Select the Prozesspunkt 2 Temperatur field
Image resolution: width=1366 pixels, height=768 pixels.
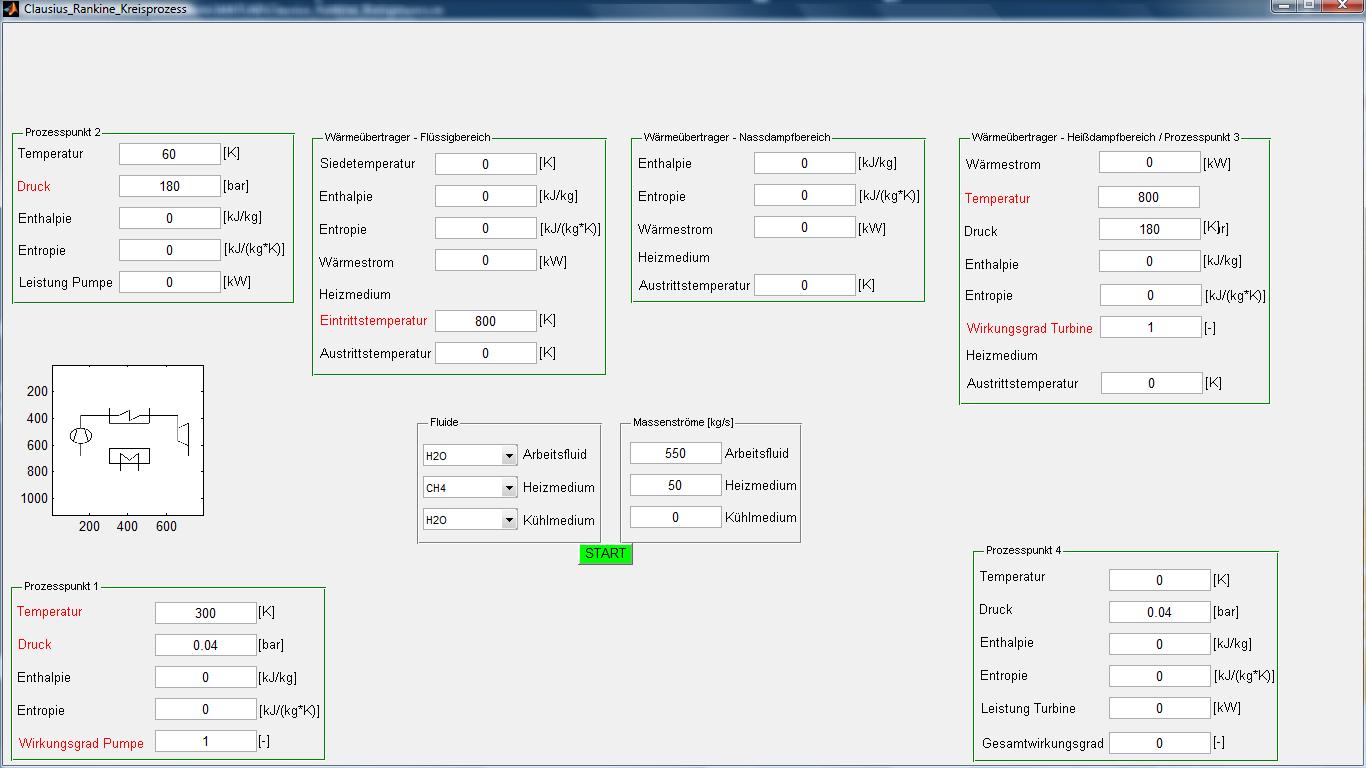point(169,154)
